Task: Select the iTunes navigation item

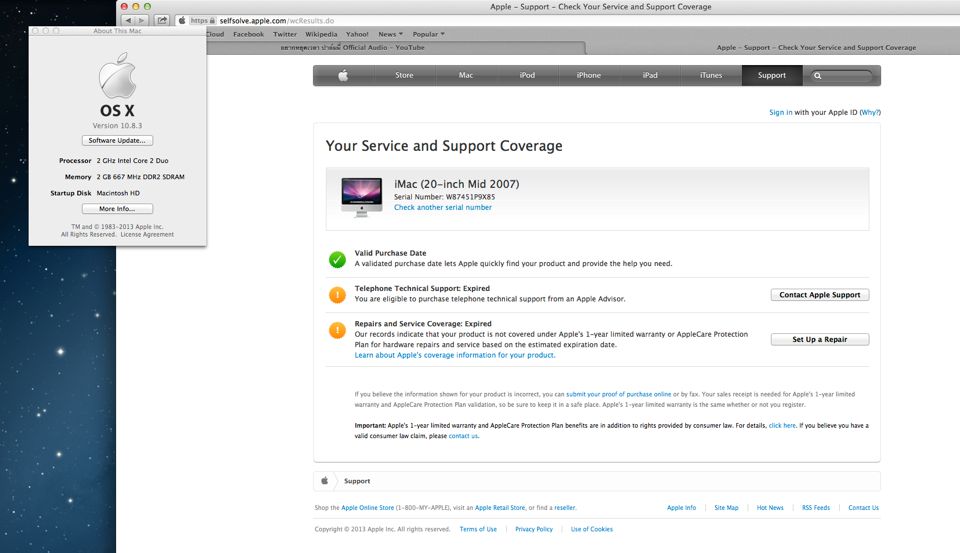Action: 711,75
